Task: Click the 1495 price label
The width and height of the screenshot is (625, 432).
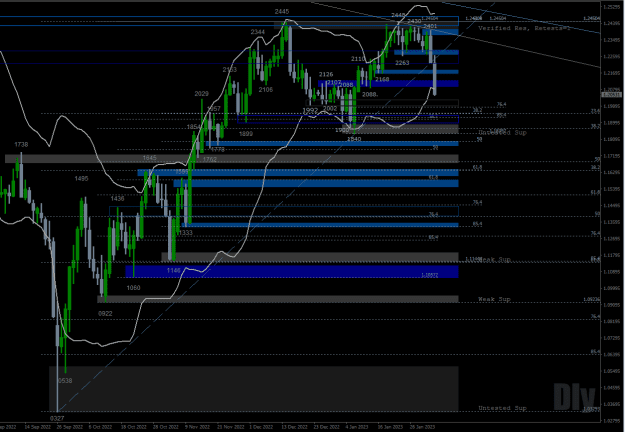Action: pyautogui.click(x=81, y=179)
